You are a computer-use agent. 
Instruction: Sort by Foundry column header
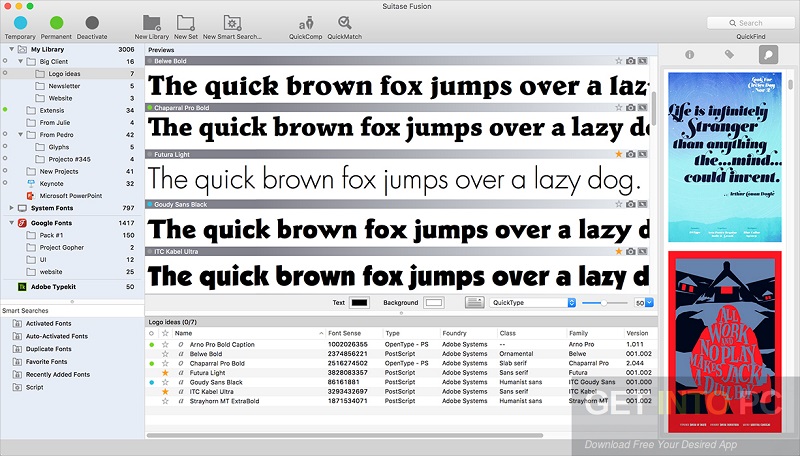[x=469, y=333]
